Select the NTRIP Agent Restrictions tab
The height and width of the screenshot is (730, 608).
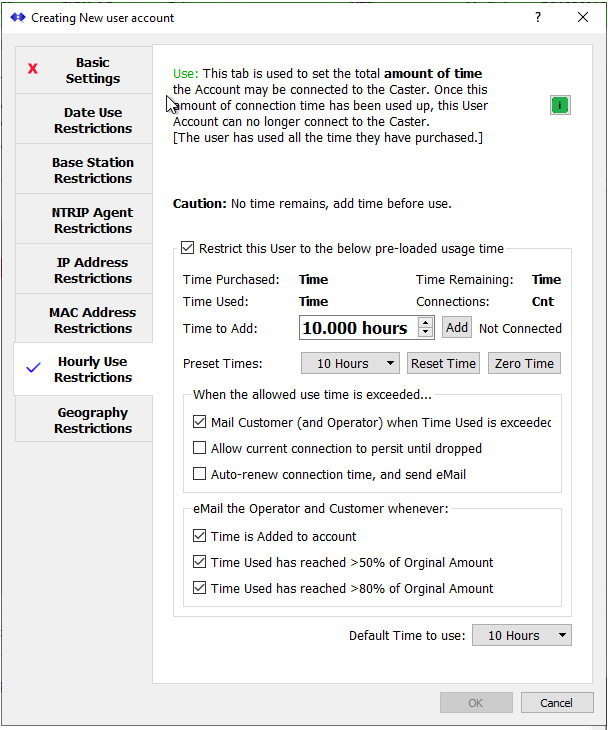click(x=92, y=220)
